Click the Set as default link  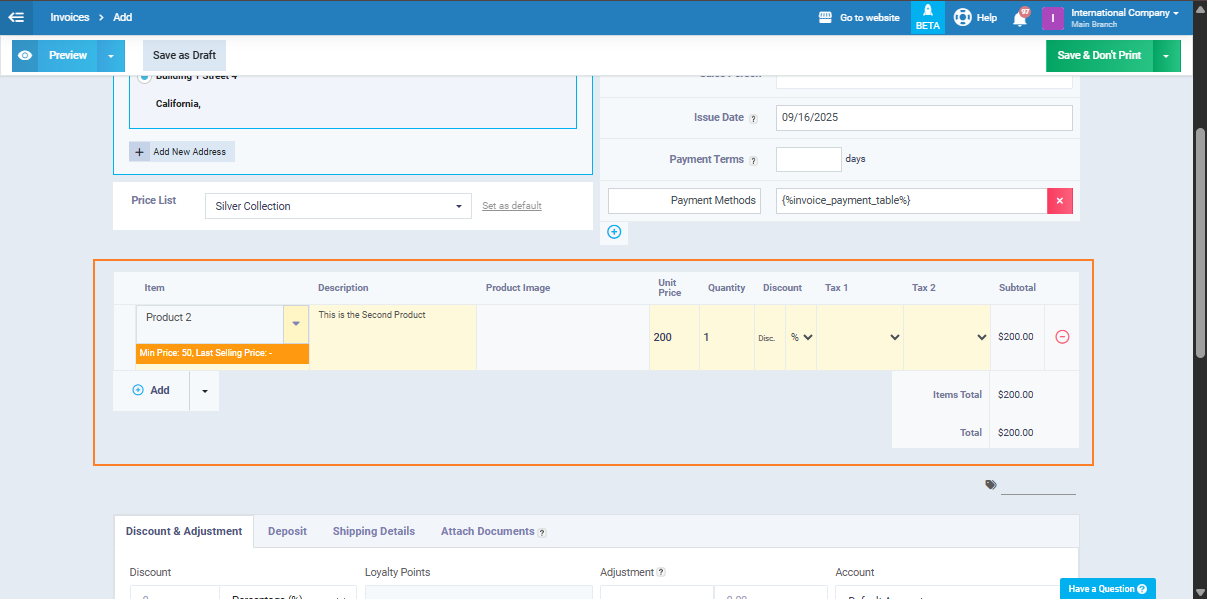(511, 206)
